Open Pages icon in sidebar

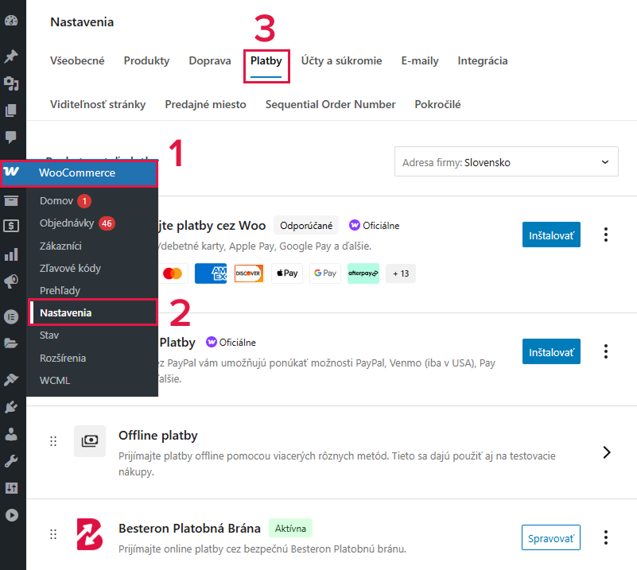(11, 110)
